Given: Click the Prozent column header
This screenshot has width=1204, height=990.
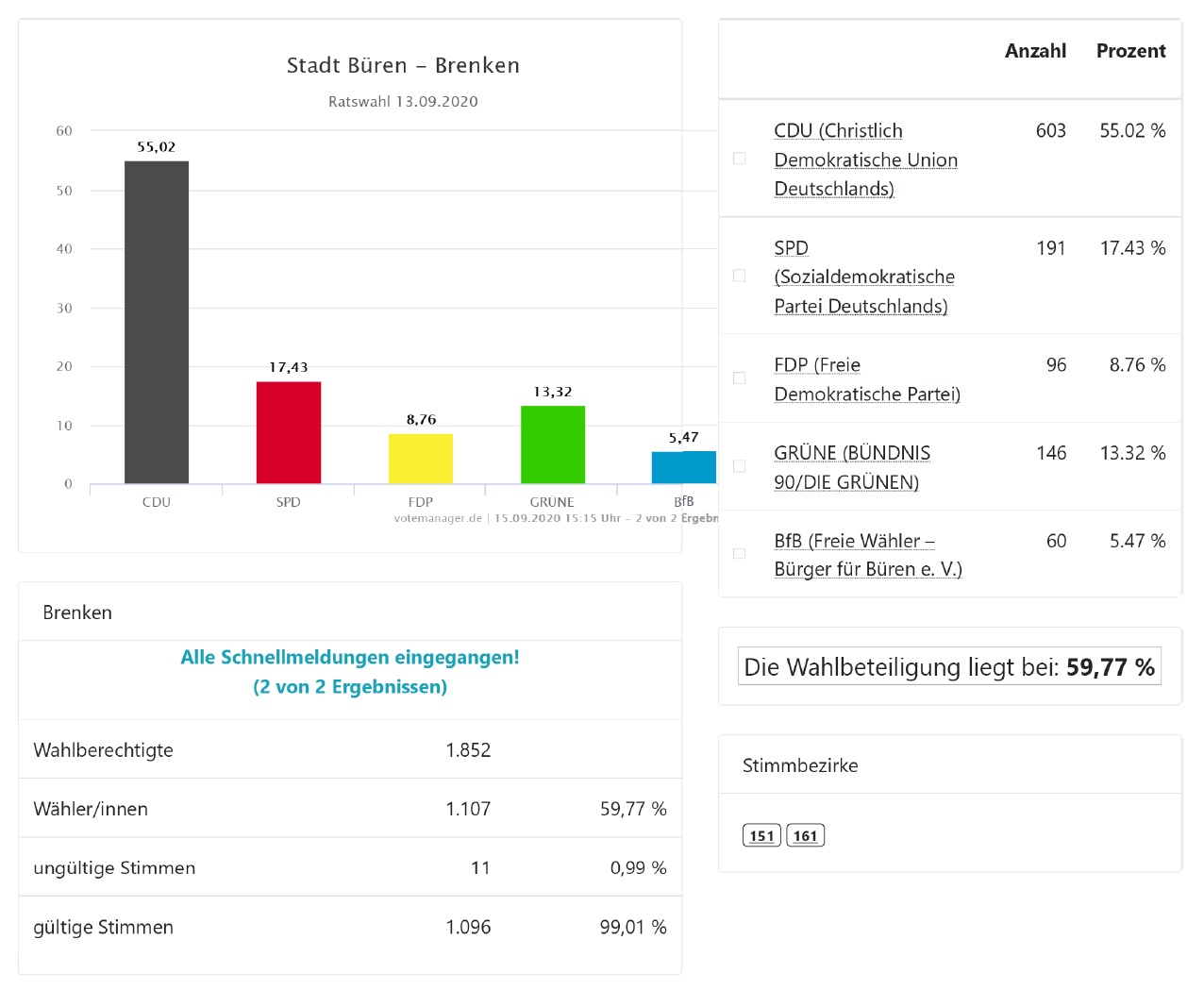Looking at the screenshot, I should (1130, 51).
